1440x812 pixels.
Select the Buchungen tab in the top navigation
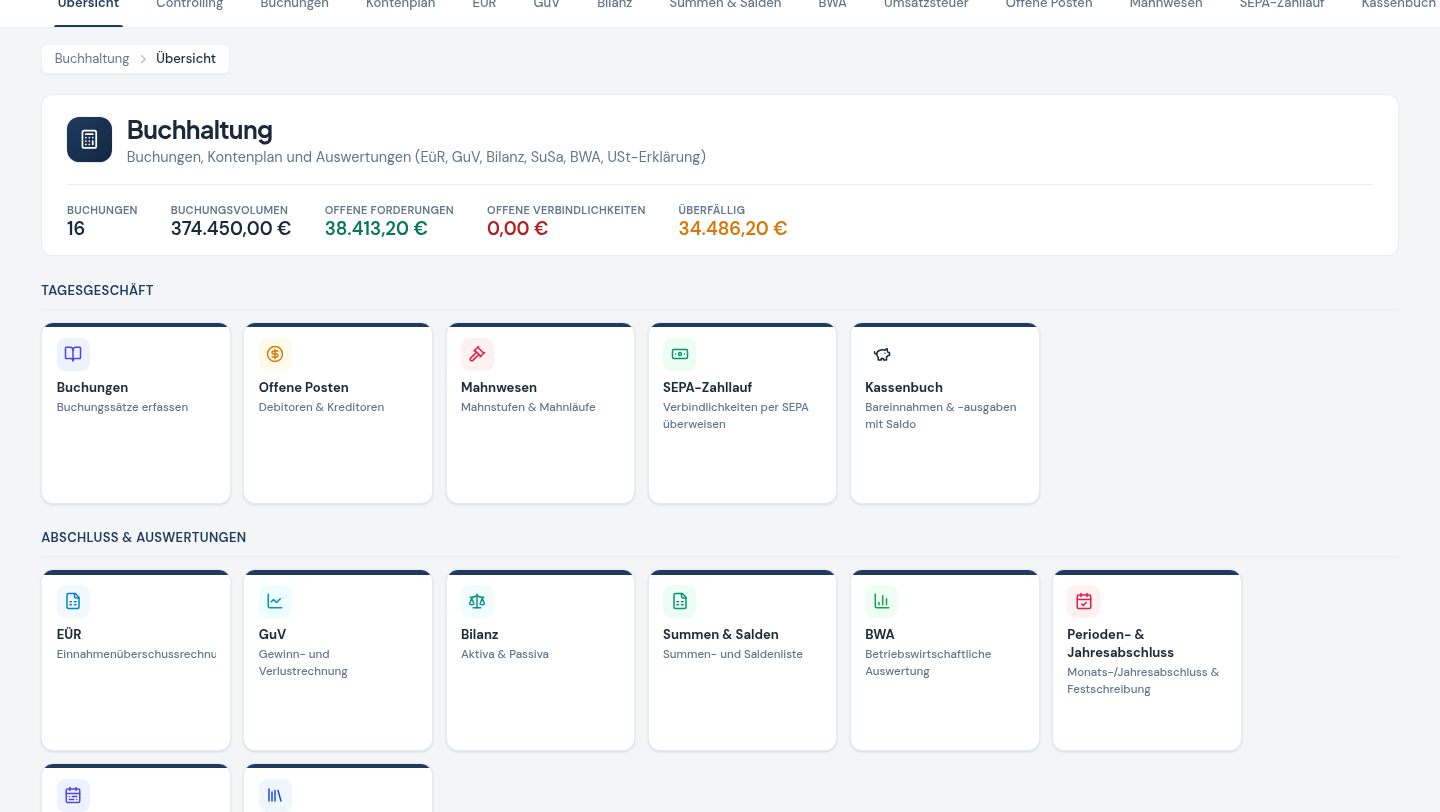click(294, 5)
